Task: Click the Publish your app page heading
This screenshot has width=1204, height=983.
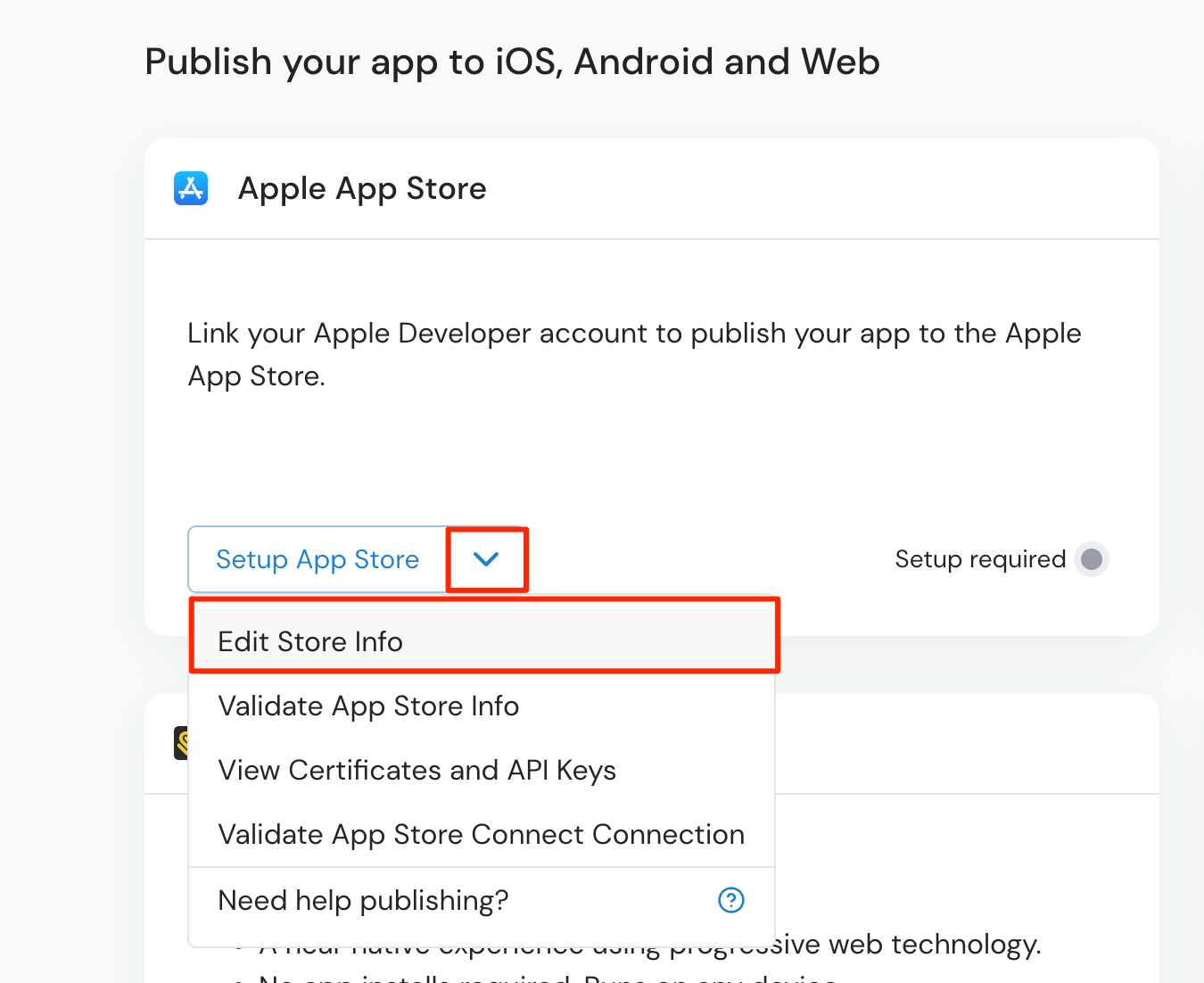Action: tap(512, 62)
